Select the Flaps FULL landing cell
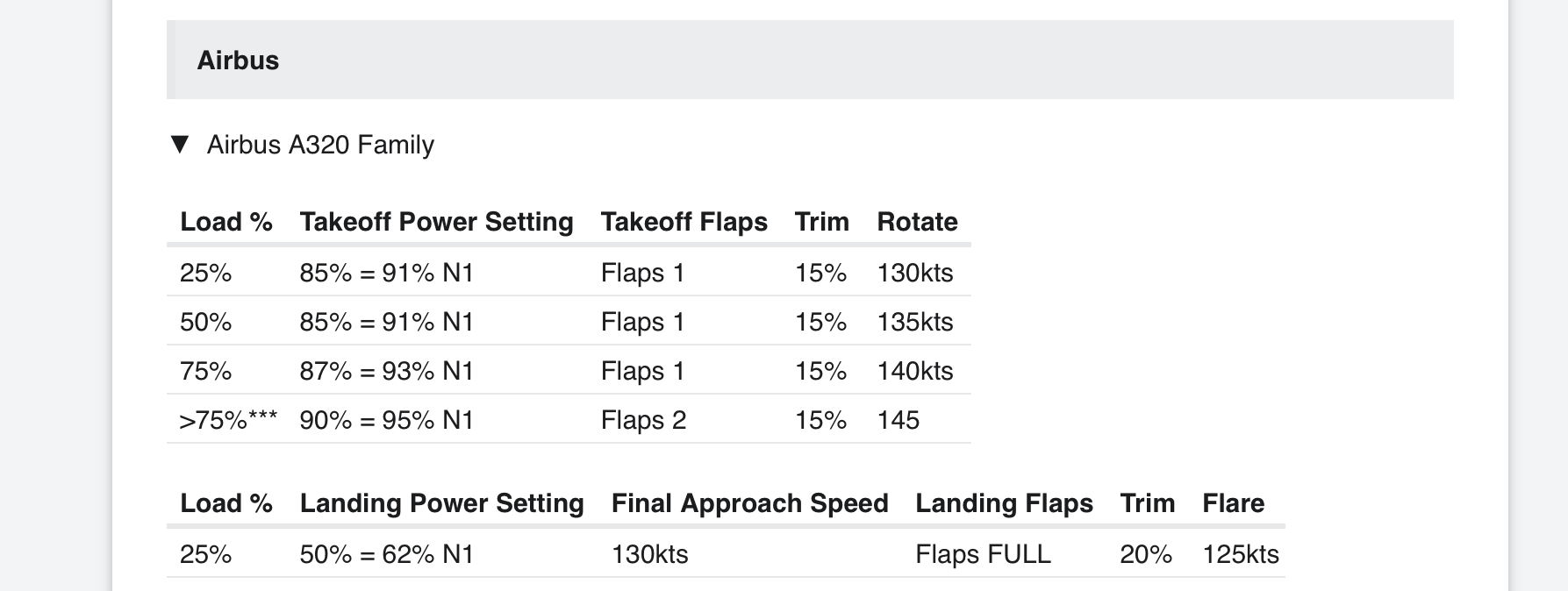The height and width of the screenshot is (591, 1568). click(x=983, y=554)
